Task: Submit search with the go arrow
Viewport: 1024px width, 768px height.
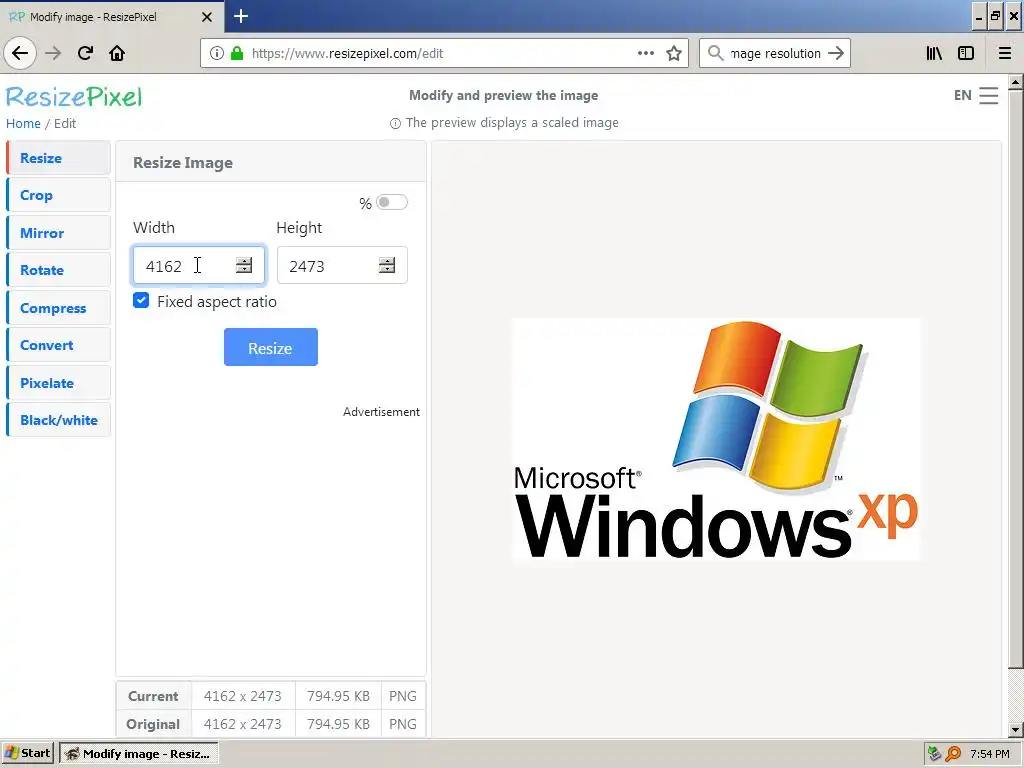Action: (x=836, y=54)
